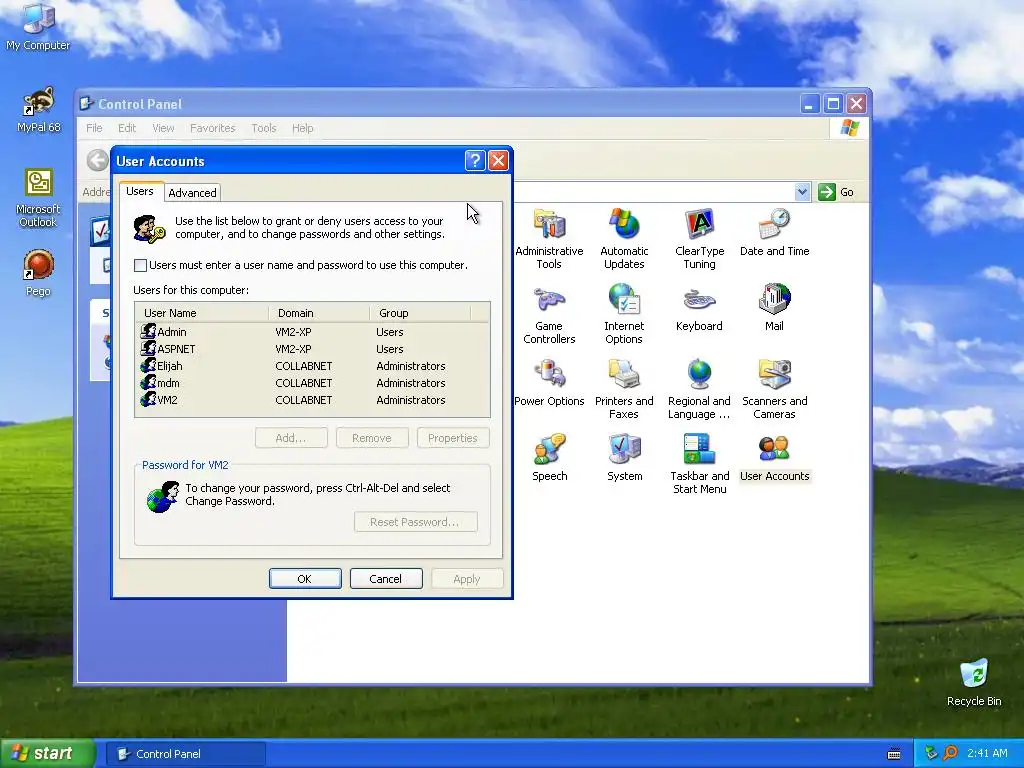Select User Accounts icon in Control Panel
This screenshot has width=1024, height=768.
tap(775, 458)
